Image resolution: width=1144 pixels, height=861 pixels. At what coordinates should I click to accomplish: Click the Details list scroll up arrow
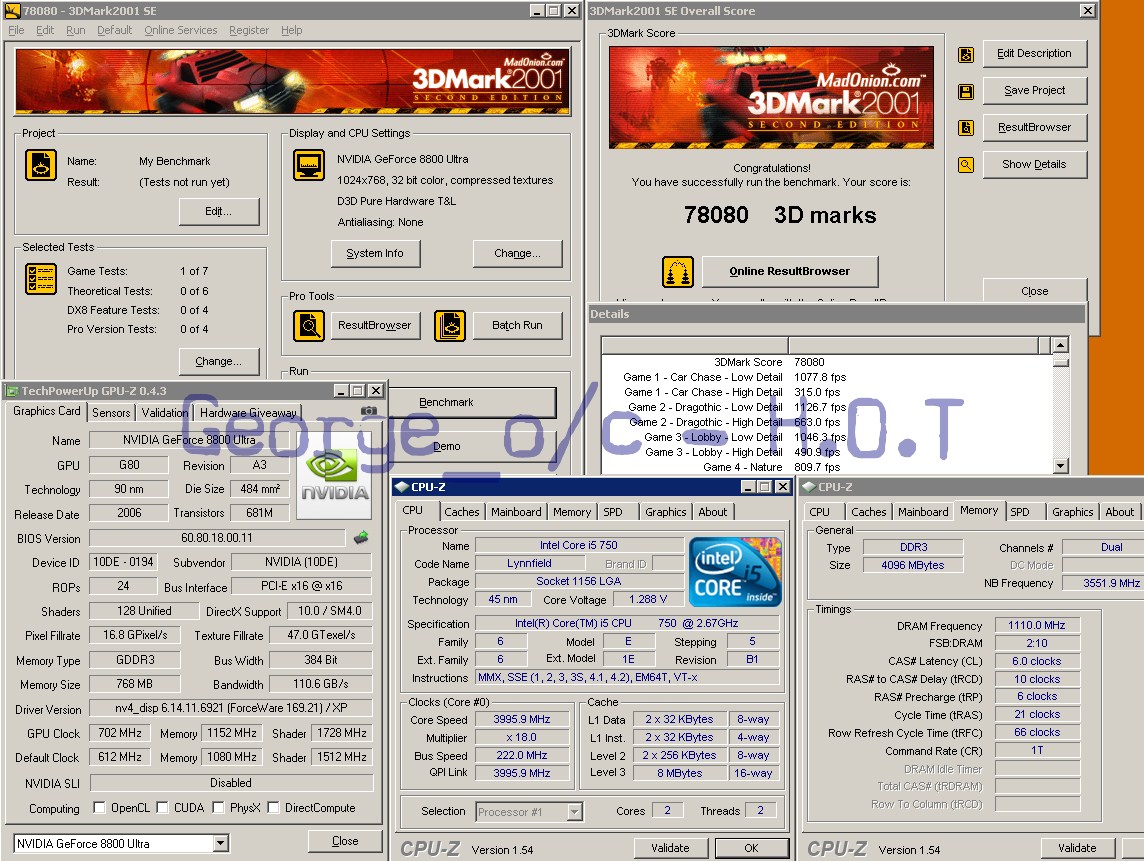click(x=1061, y=345)
